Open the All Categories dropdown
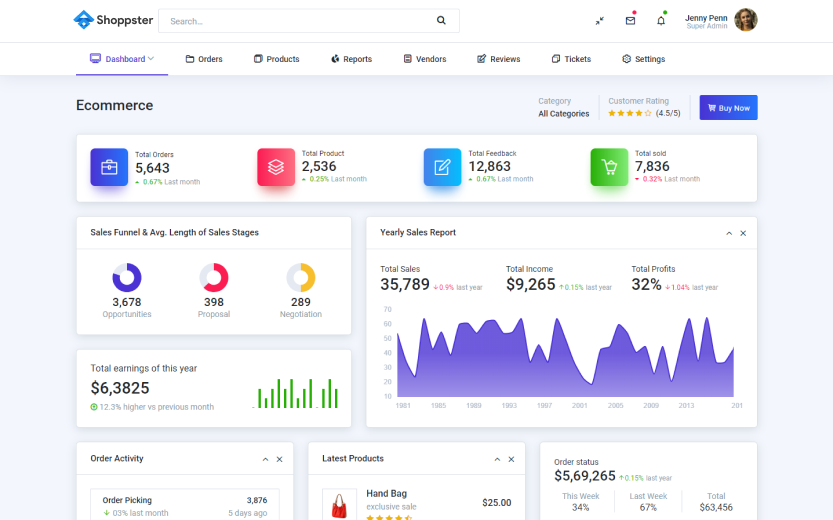Screen dimensions: 833x520 (564, 114)
